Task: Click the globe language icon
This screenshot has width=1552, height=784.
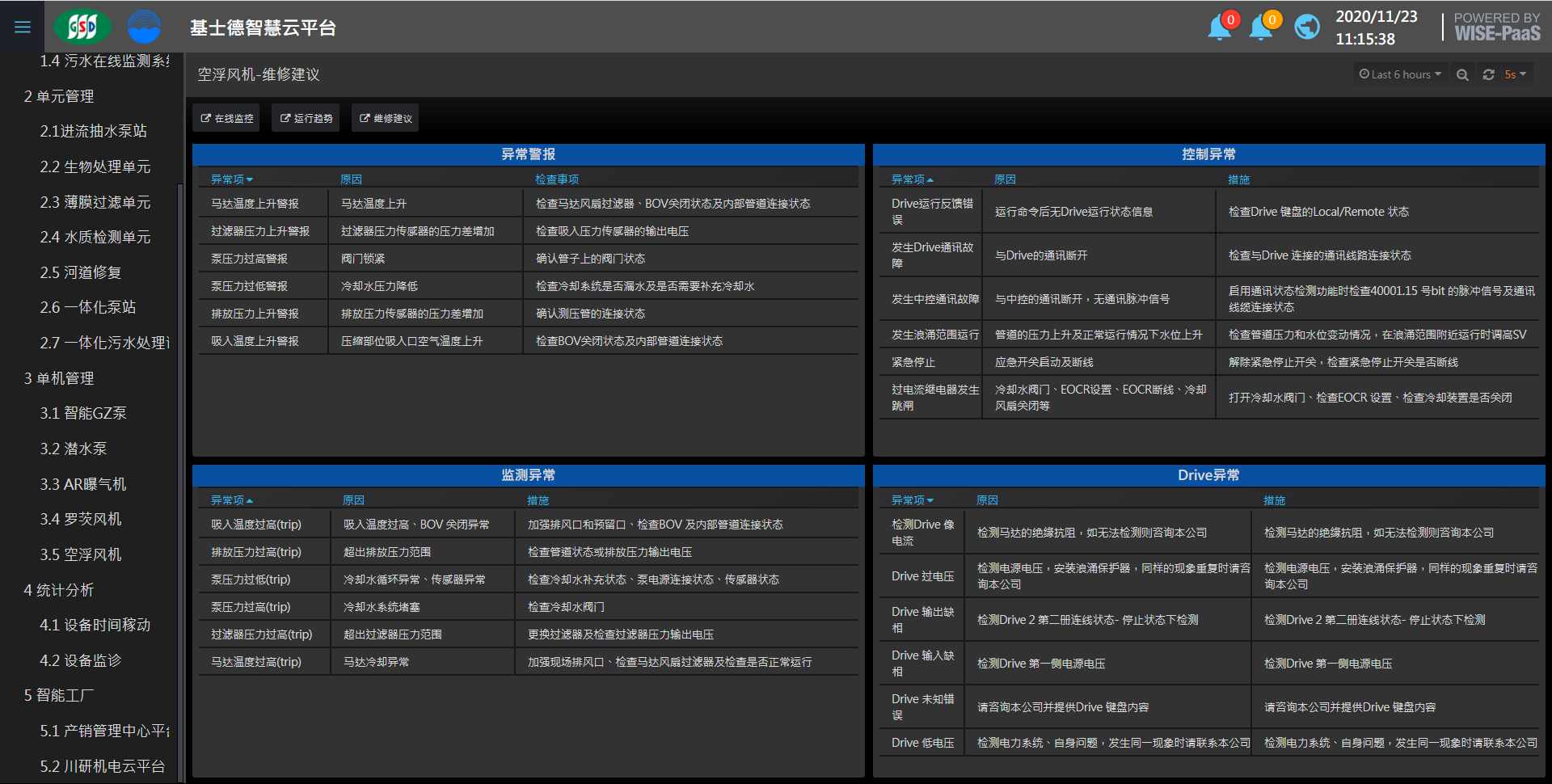Action: tap(1306, 27)
